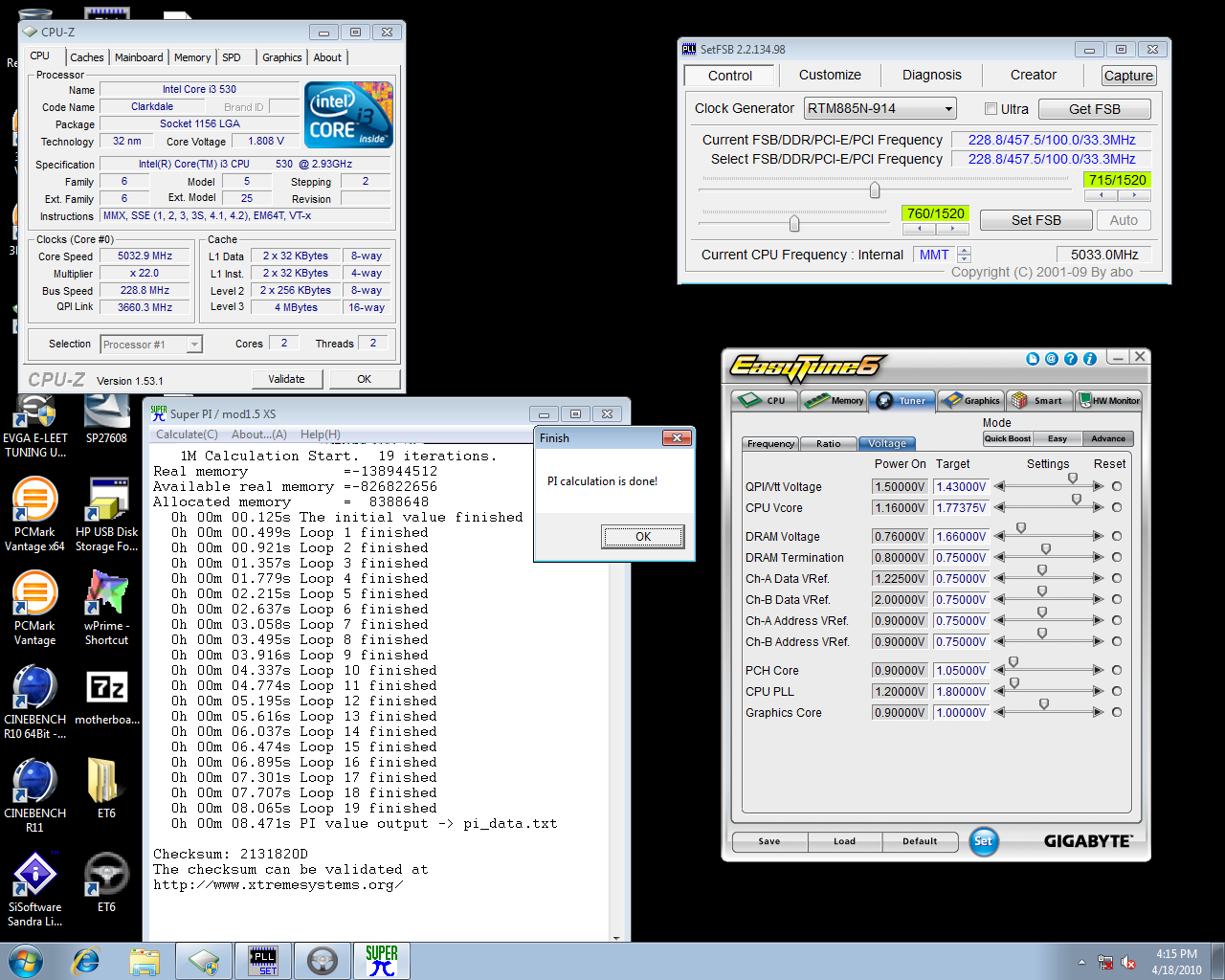Switch to Memory tab in CPU-Z
This screenshot has height=980, width=1225.
tap(192, 57)
